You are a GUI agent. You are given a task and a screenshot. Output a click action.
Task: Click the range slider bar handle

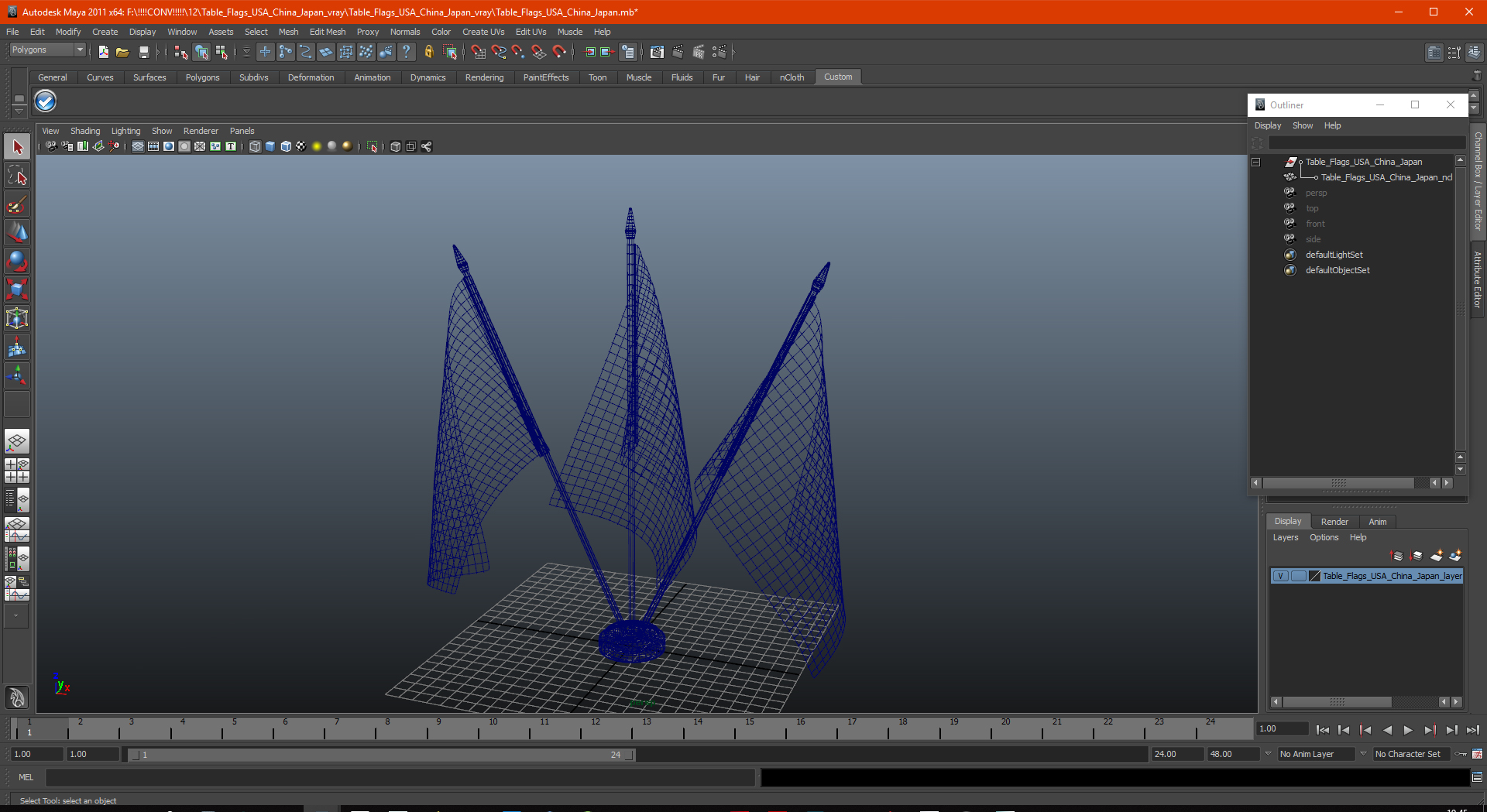(383, 755)
